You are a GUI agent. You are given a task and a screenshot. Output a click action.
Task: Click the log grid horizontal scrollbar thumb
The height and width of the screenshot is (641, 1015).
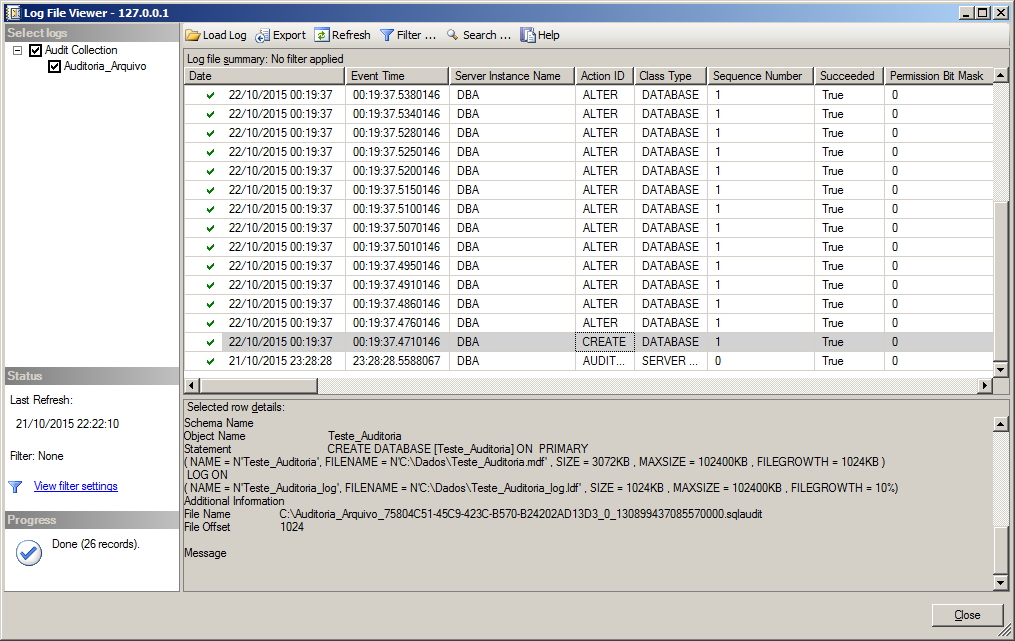pos(259,385)
